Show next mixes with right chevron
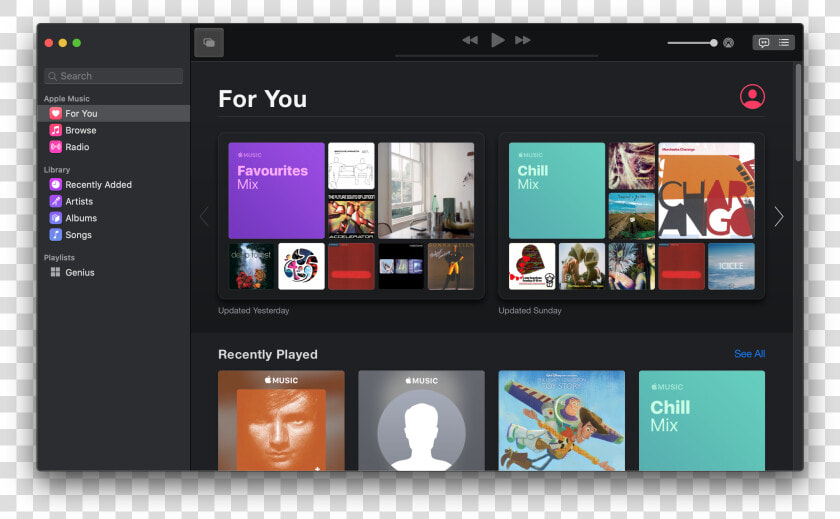Viewport: 840px width, 519px height. (779, 216)
